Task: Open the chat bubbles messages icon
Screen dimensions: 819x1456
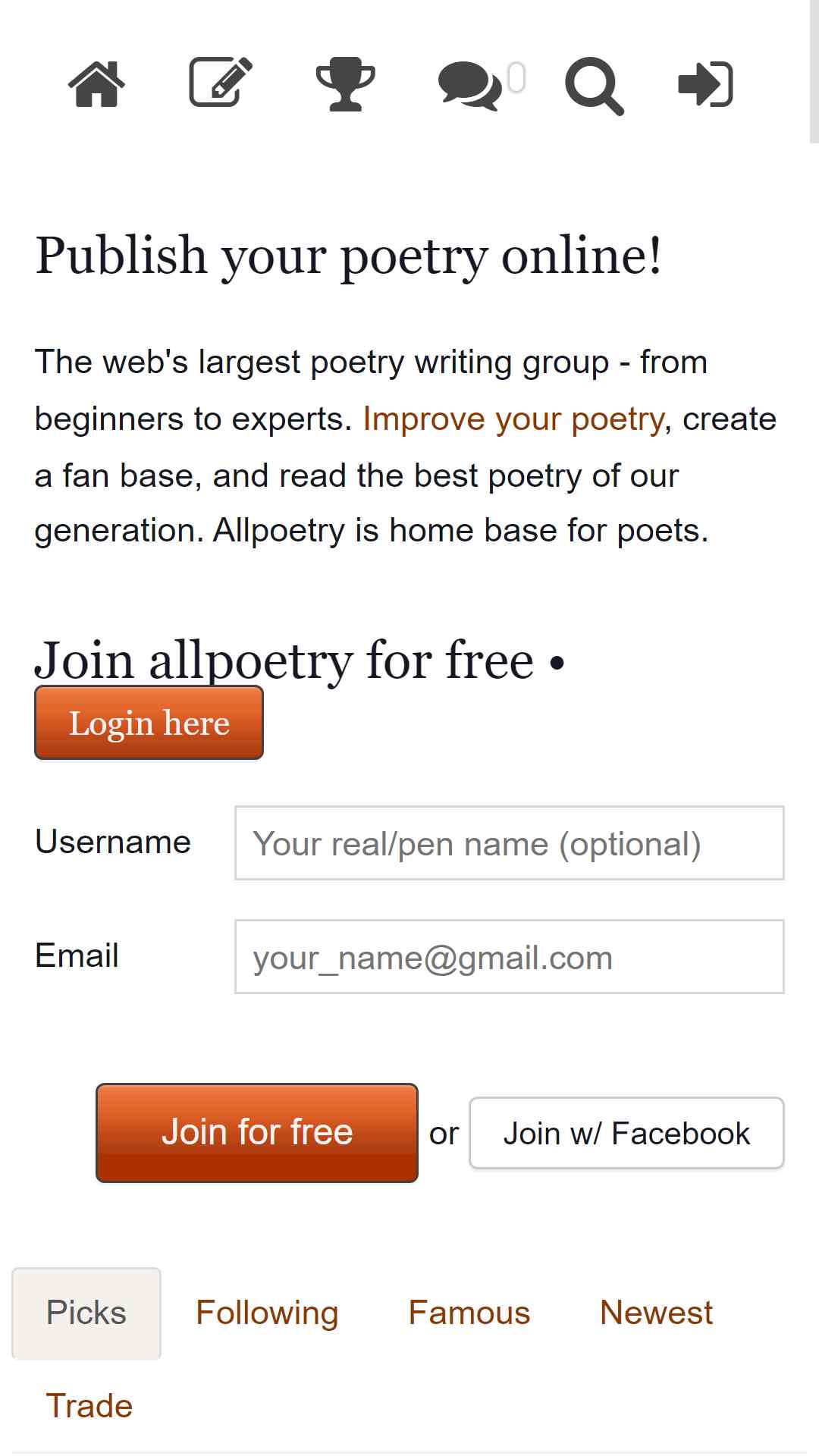Action: (x=469, y=87)
